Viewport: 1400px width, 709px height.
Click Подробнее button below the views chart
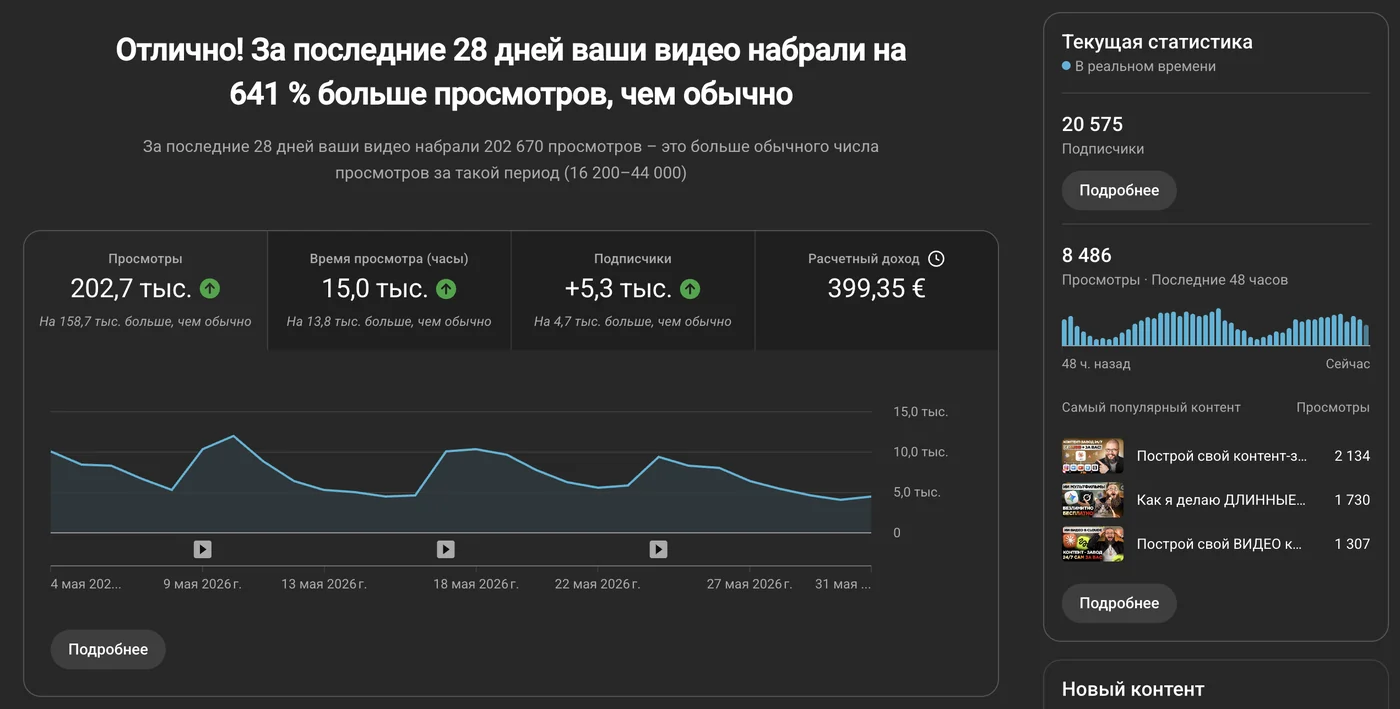point(108,649)
